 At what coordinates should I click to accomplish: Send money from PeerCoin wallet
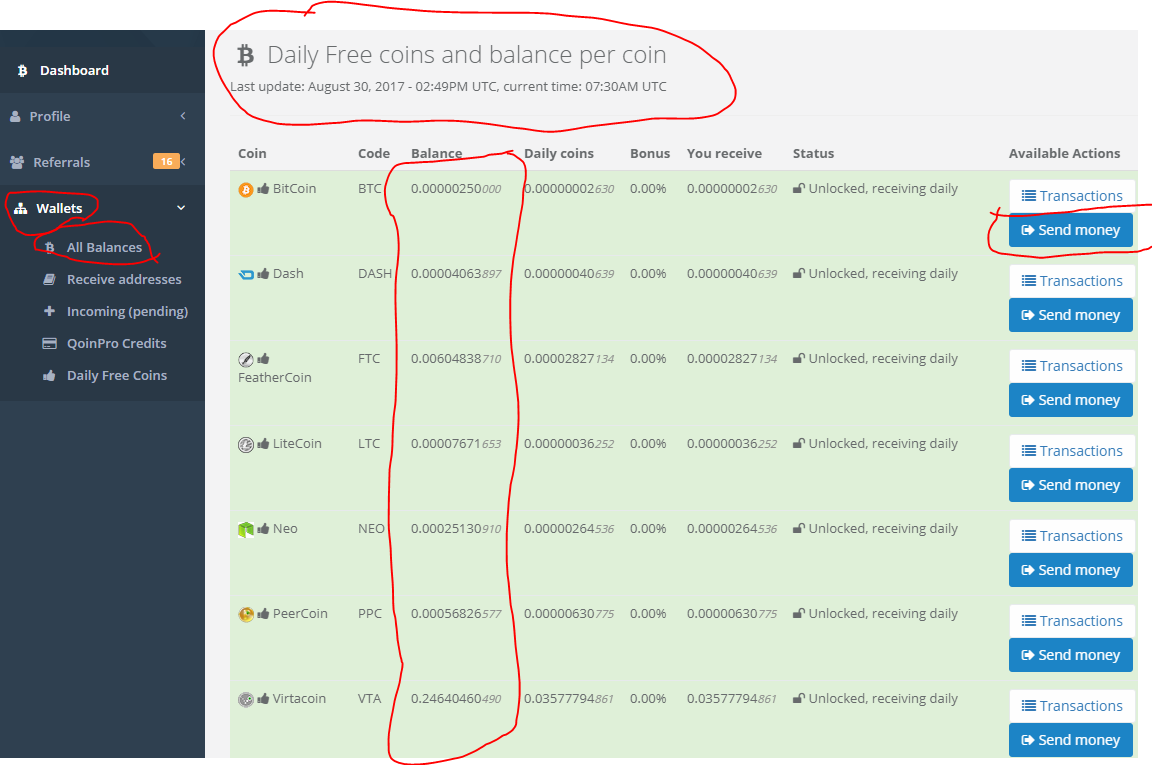point(1070,656)
